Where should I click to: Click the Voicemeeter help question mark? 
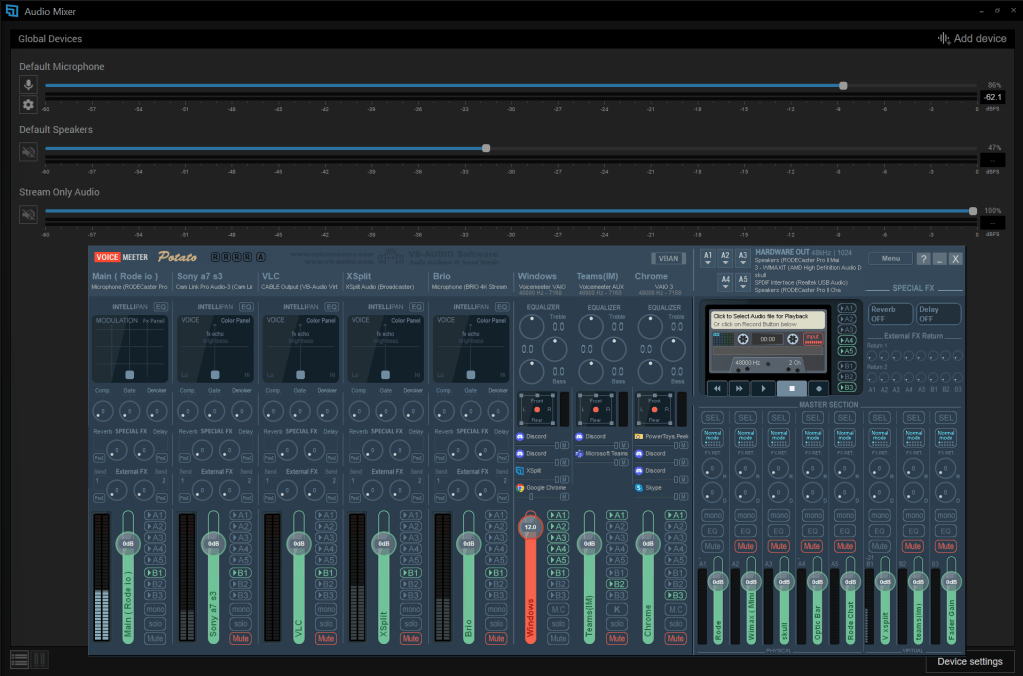click(923, 259)
